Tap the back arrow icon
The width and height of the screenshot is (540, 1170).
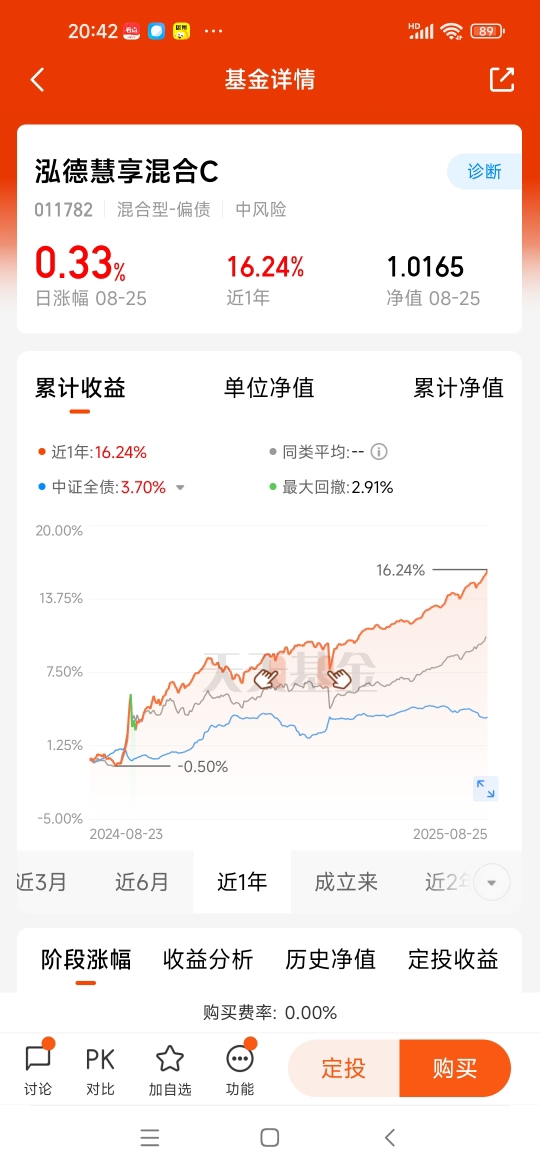click(37, 80)
